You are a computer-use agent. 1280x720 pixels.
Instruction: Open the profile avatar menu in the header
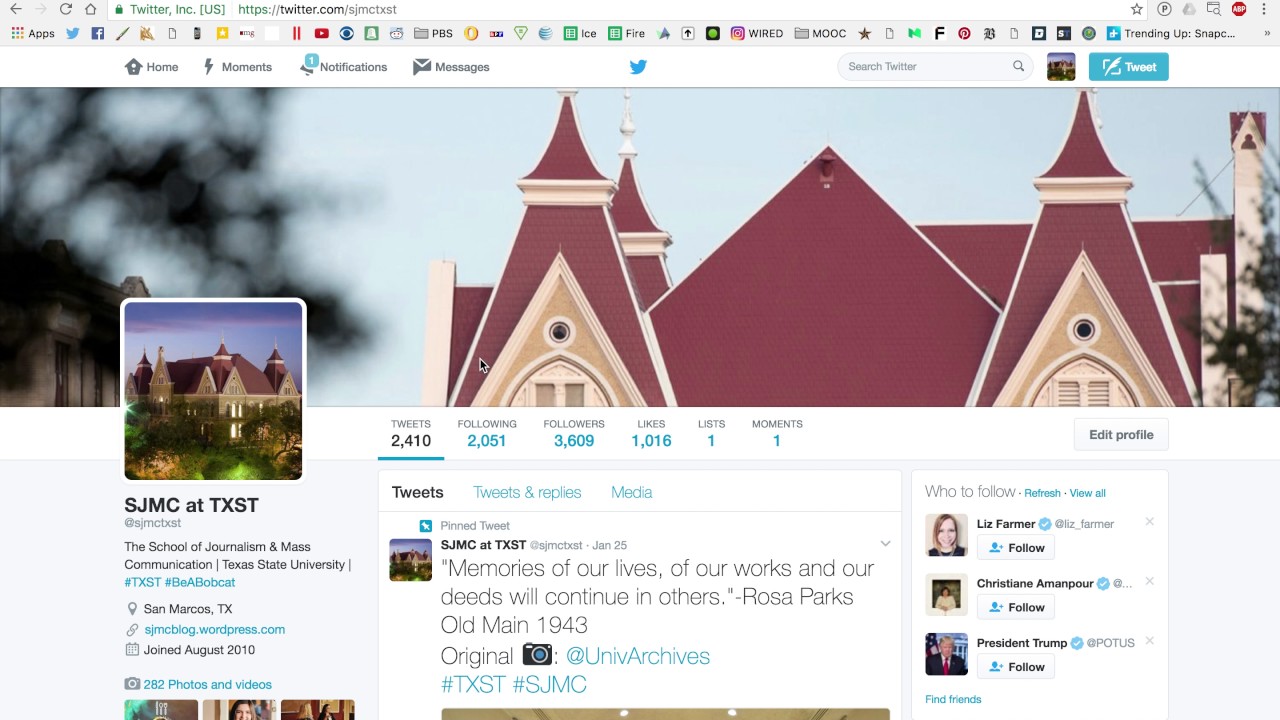click(x=1061, y=67)
